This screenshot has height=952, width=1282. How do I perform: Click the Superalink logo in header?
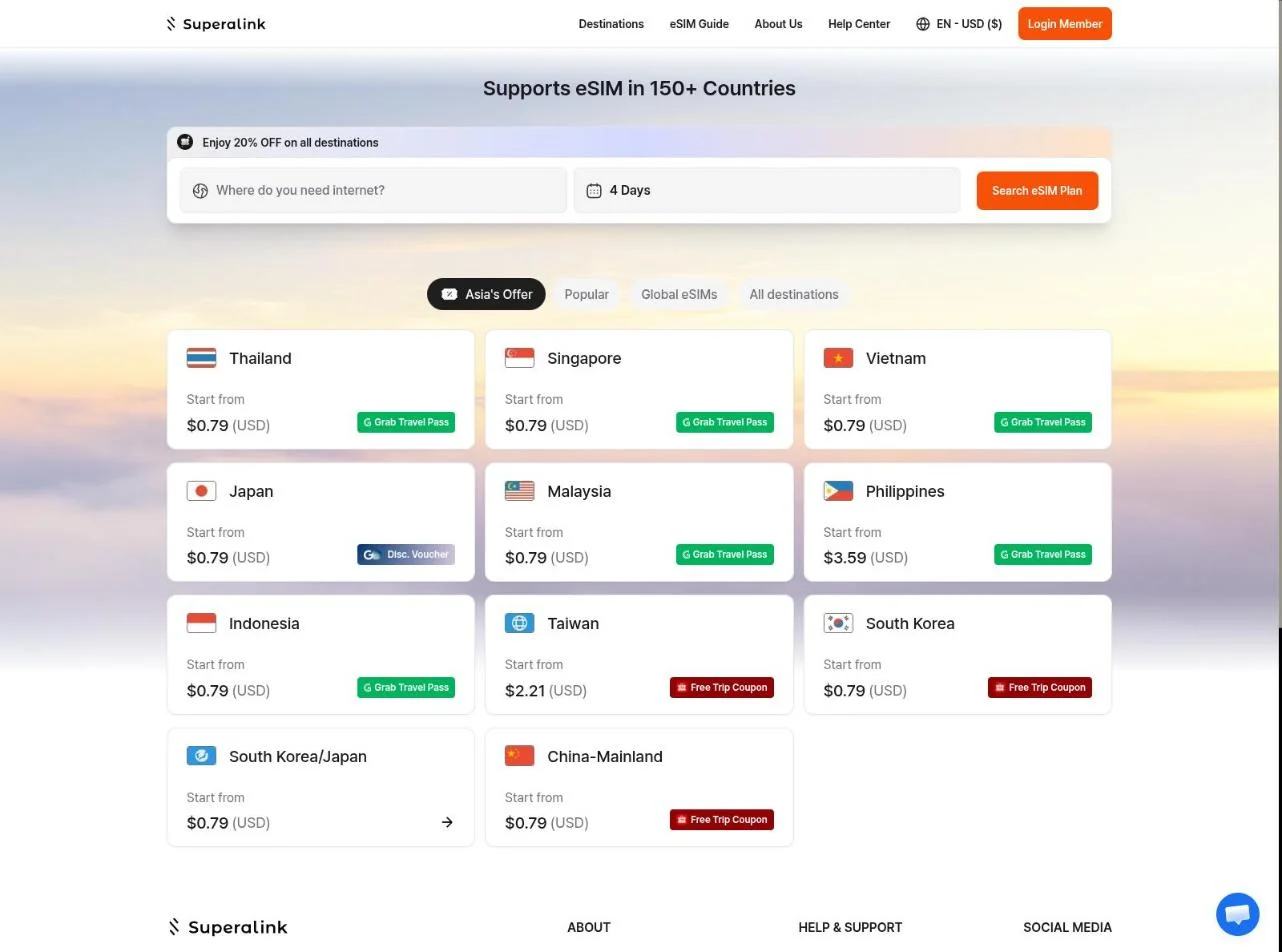click(x=216, y=24)
